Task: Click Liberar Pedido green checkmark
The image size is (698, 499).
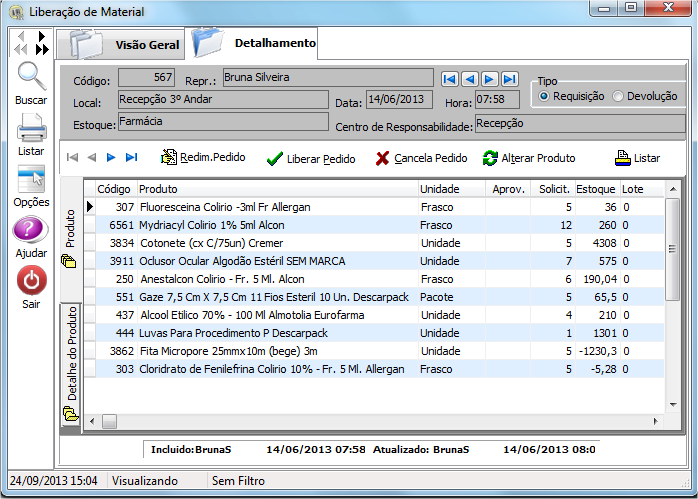Action: [310, 158]
